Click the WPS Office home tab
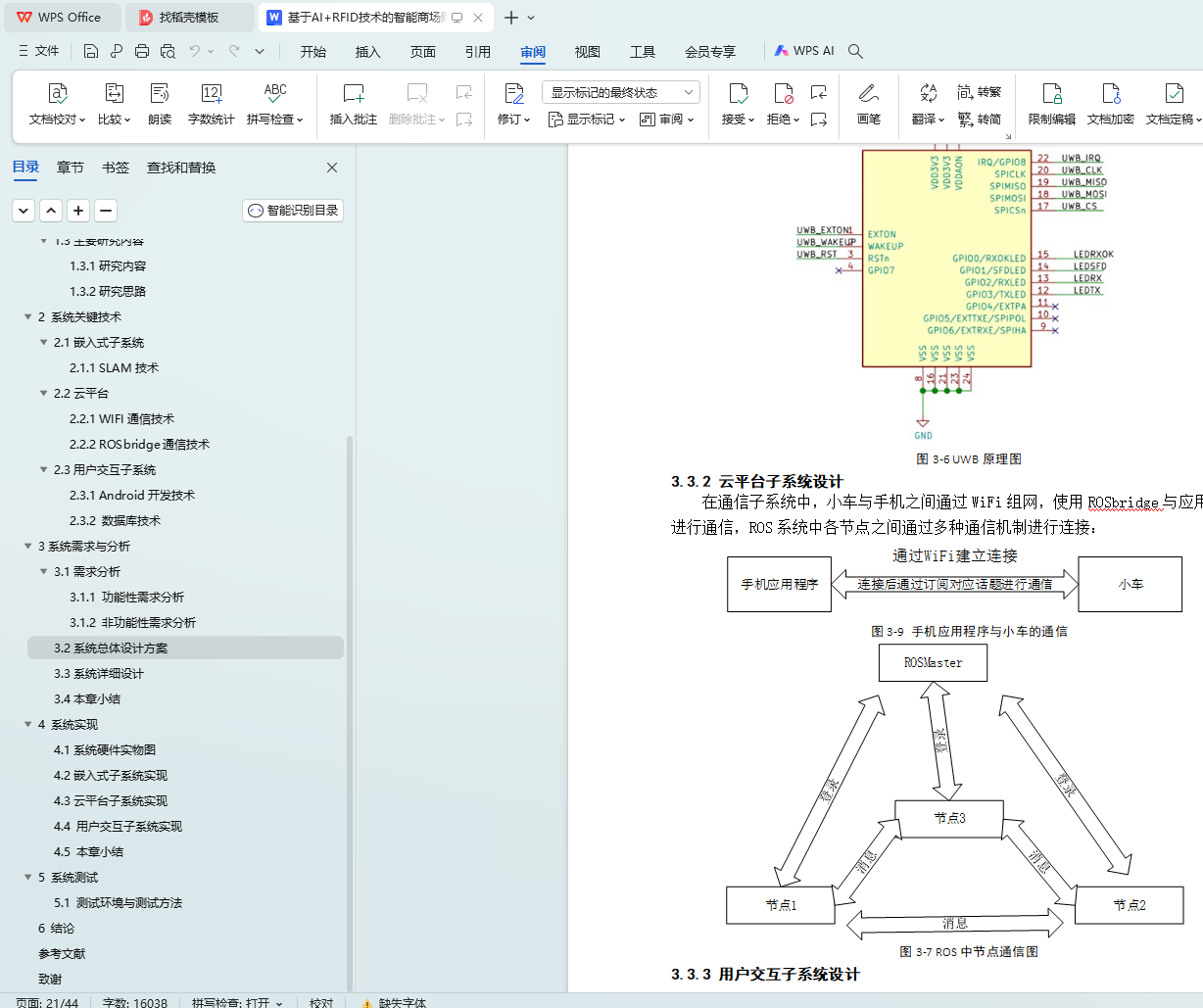 61,18
